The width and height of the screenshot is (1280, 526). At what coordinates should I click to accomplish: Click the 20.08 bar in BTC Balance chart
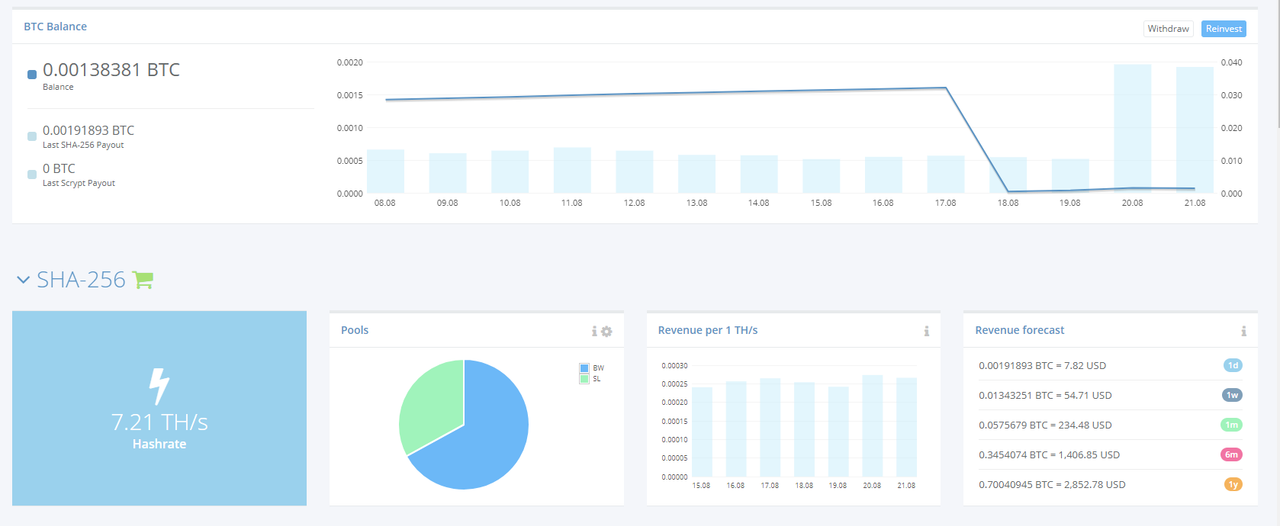tap(1132, 129)
